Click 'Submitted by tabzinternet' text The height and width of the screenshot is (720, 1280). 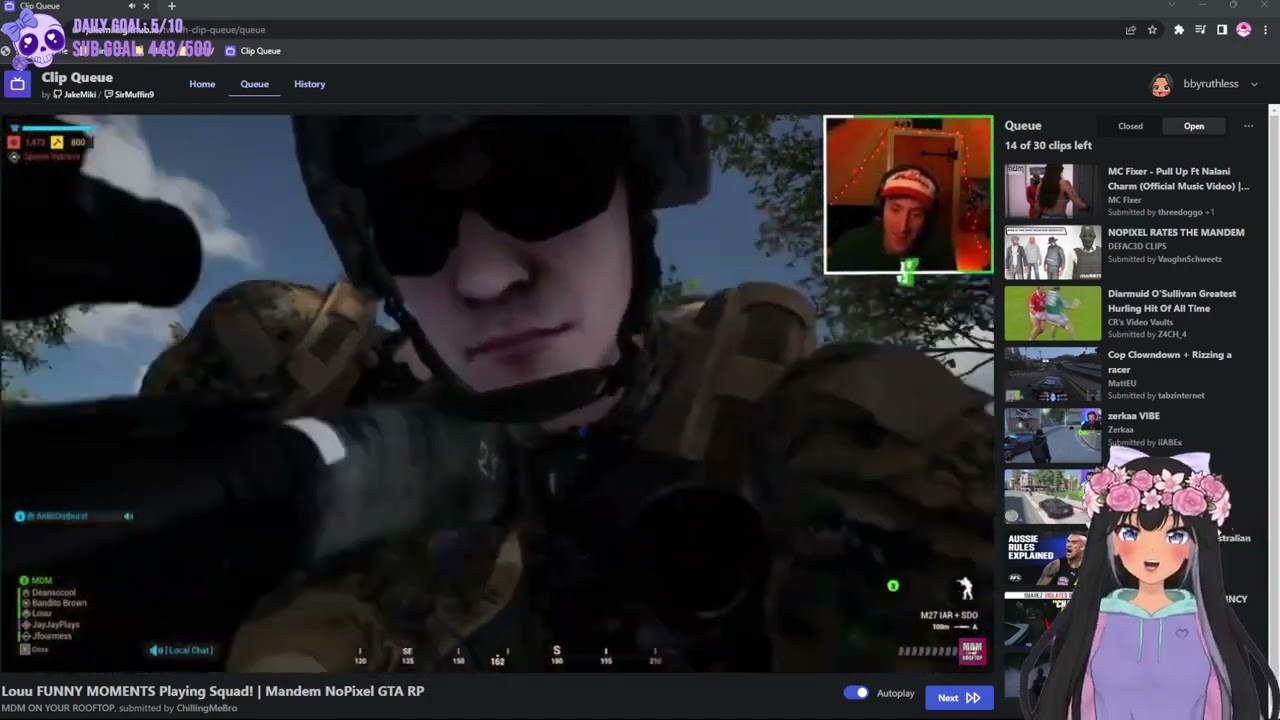pyautogui.click(x=1156, y=396)
